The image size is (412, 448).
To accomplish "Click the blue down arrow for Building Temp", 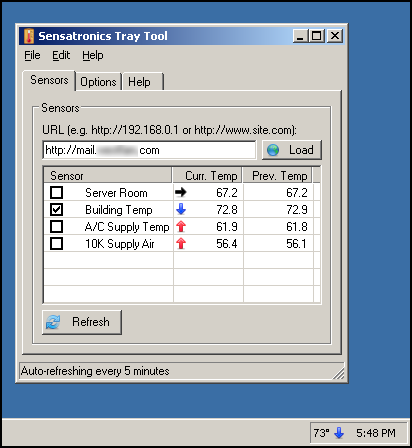I will pos(181,209).
